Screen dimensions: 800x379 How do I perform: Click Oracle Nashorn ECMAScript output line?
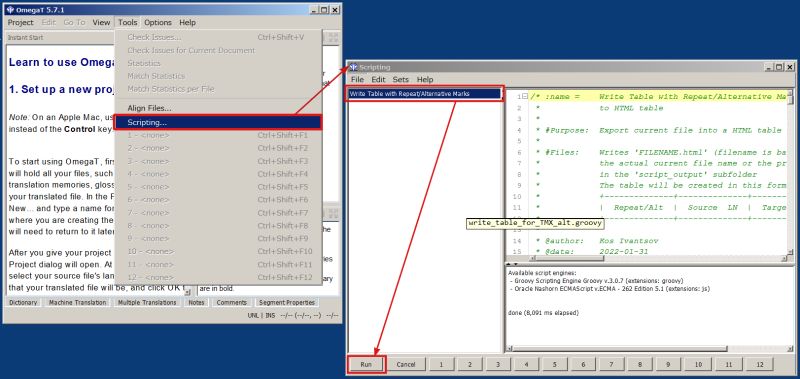(x=610, y=288)
